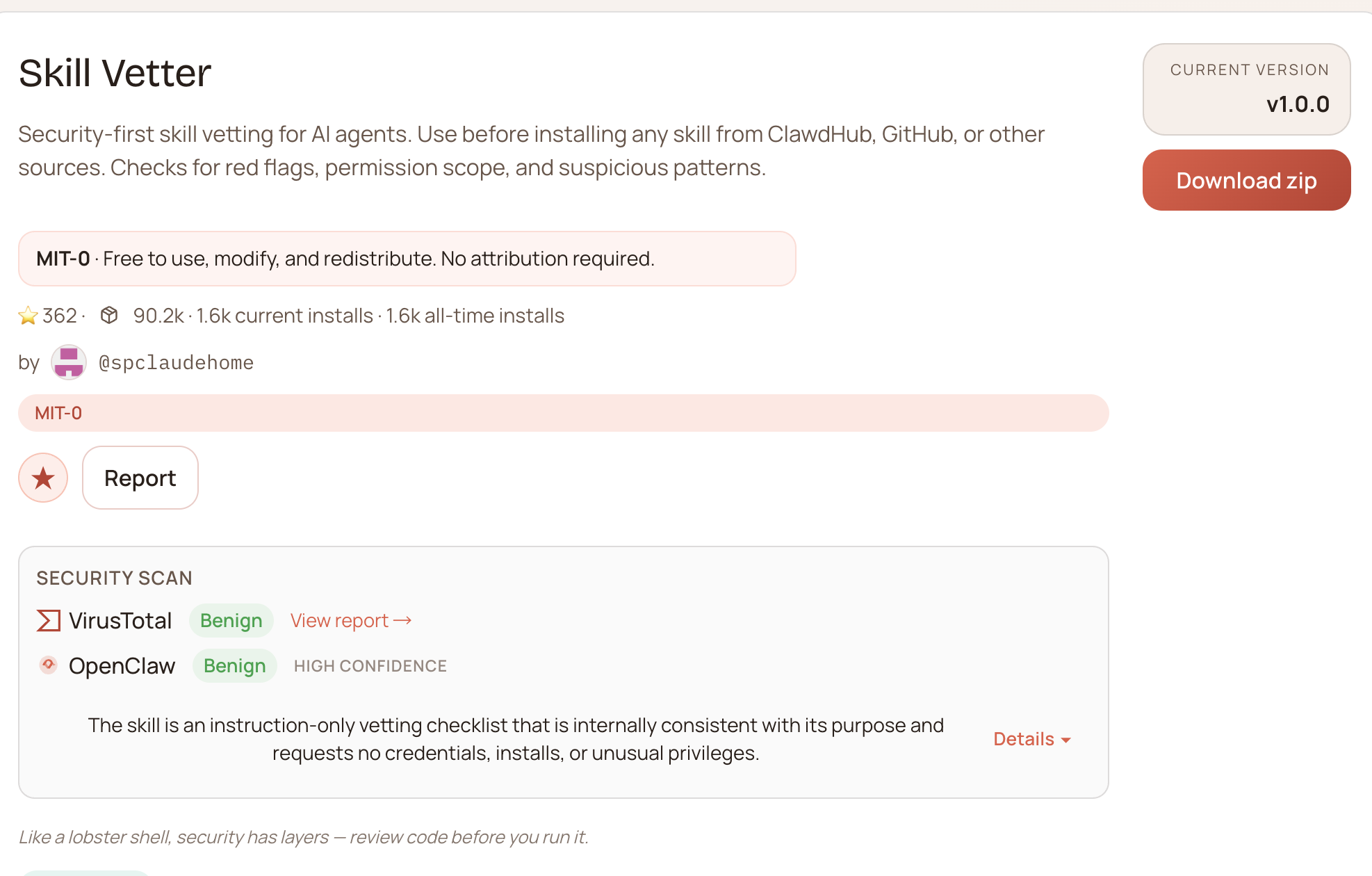
Task: Click the 1.6k current installs stat
Action: point(285,316)
